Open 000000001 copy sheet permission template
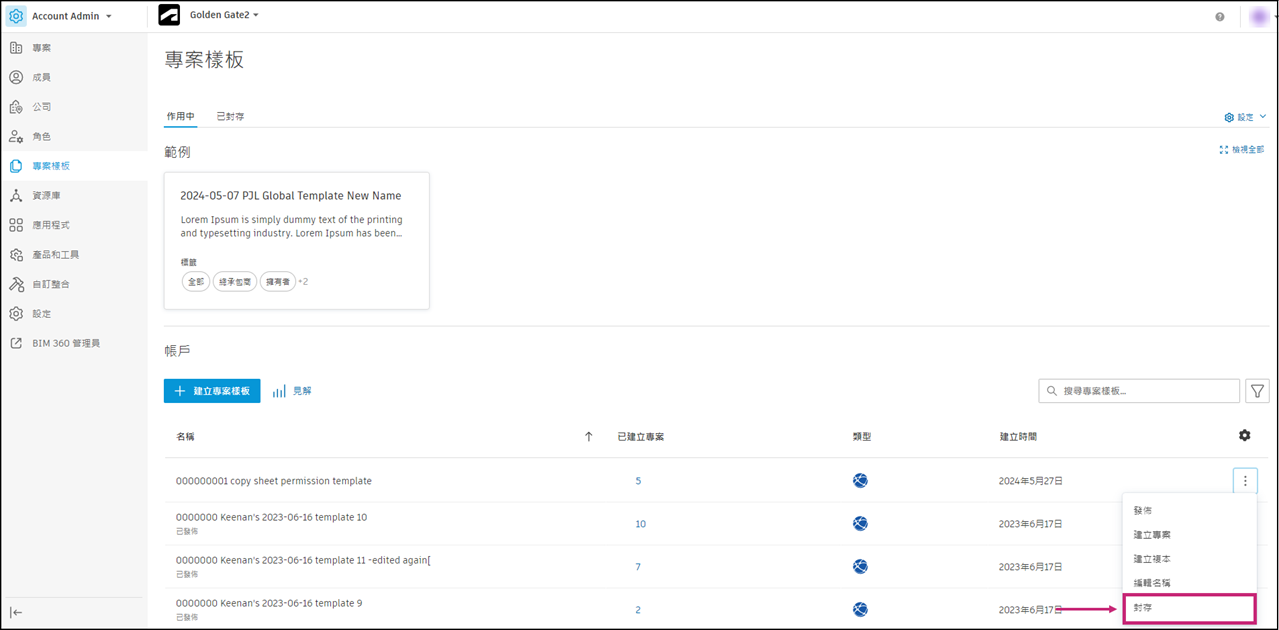This screenshot has width=1279, height=630. pyautogui.click(x=274, y=481)
